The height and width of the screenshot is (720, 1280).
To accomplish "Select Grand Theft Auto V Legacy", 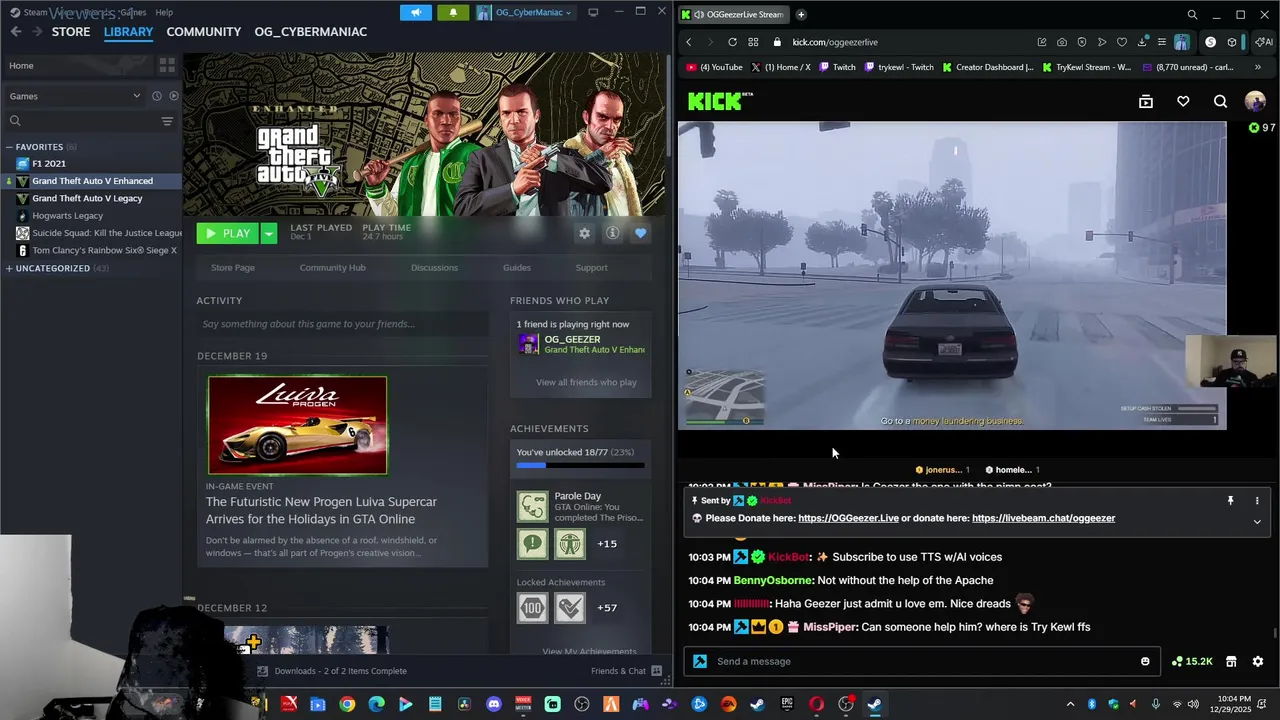I will pyautogui.click(x=87, y=198).
